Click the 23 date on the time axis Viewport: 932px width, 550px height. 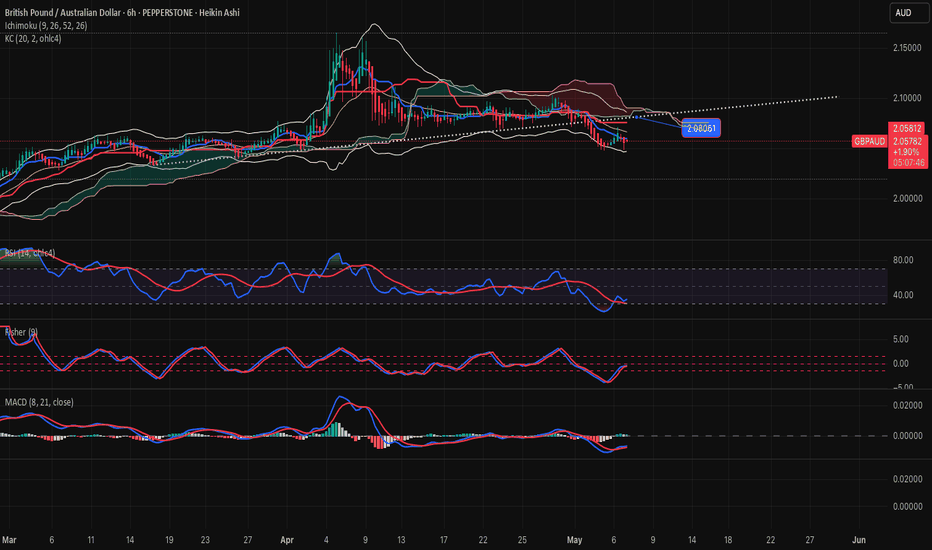click(x=205, y=540)
